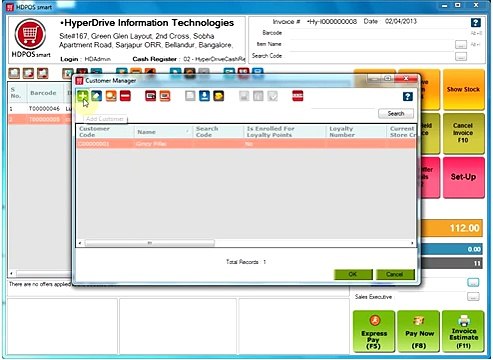Click the greyed-out checkmark icon in Customer Manager
Image resolution: width=493 pixels, height=360 pixels.
click(x=273, y=96)
